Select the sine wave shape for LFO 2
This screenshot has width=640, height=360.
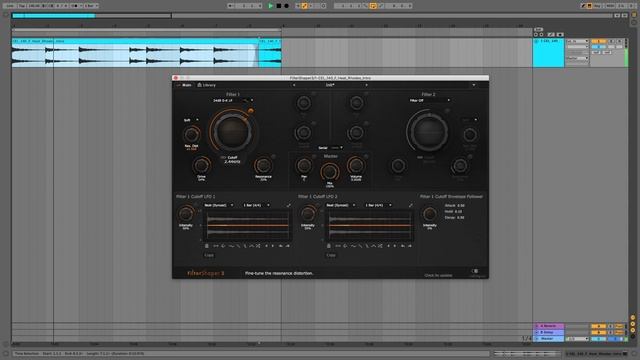353,246
